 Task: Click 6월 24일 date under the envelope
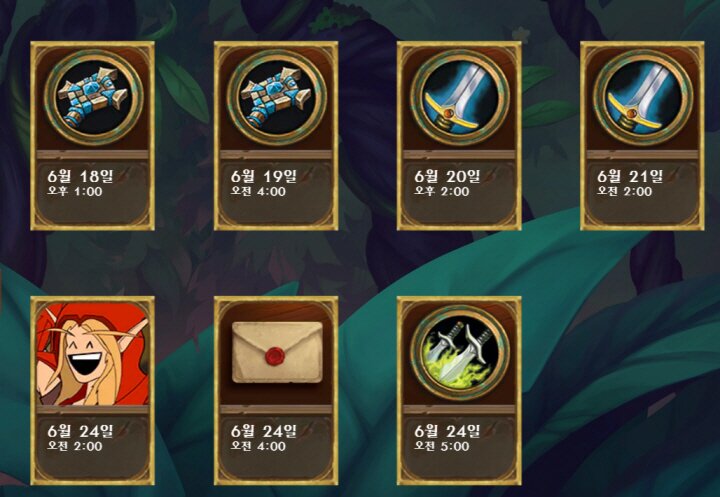[264, 431]
